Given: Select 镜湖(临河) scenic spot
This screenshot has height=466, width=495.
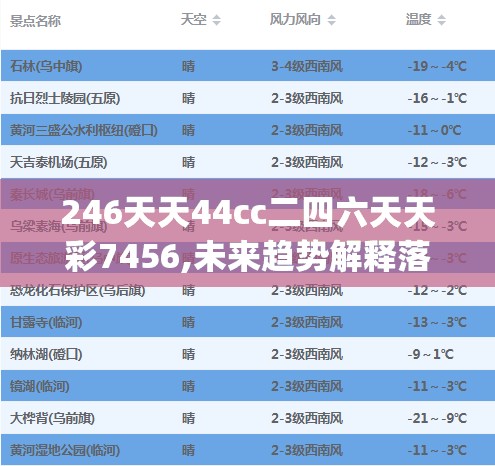Looking at the screenshot, I should tap(40, 386).
